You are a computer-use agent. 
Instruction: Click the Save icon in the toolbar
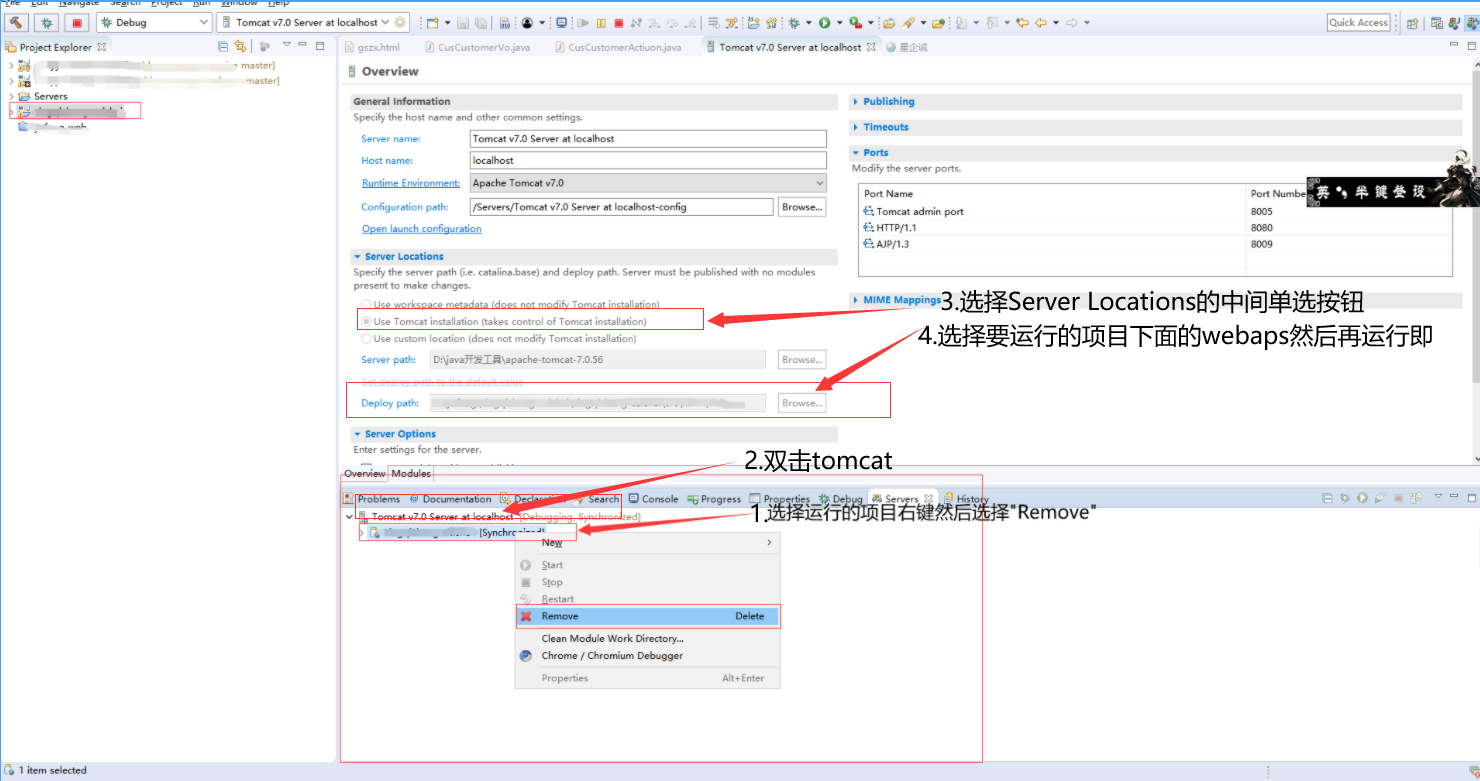[462, 22]
